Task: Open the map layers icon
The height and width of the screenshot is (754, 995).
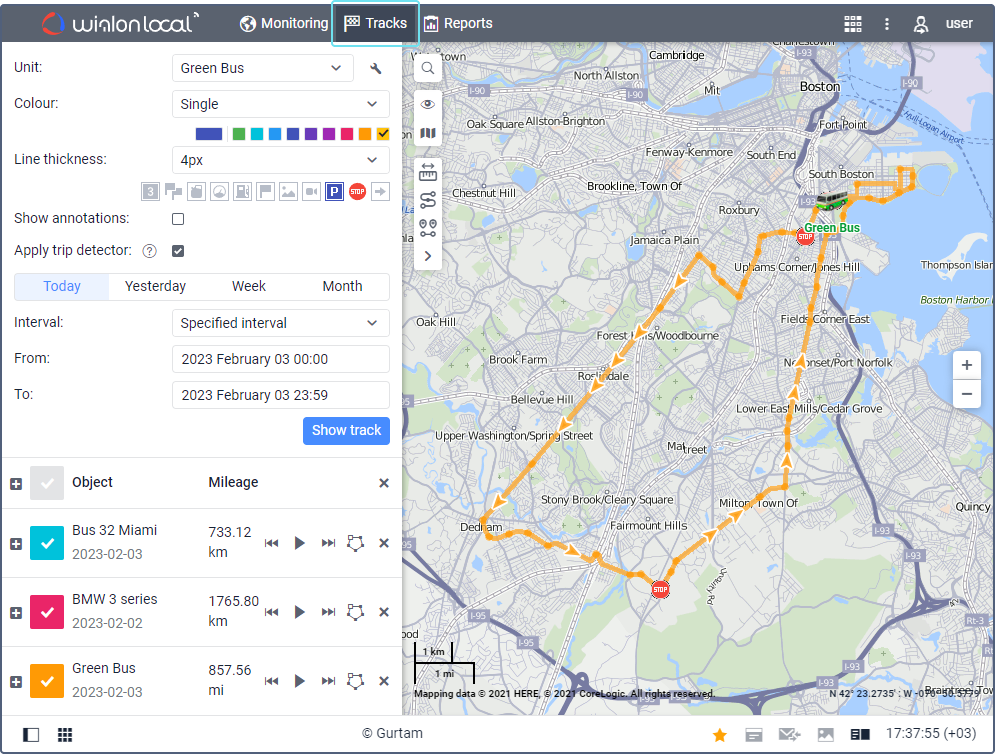Action: (428, 134)
